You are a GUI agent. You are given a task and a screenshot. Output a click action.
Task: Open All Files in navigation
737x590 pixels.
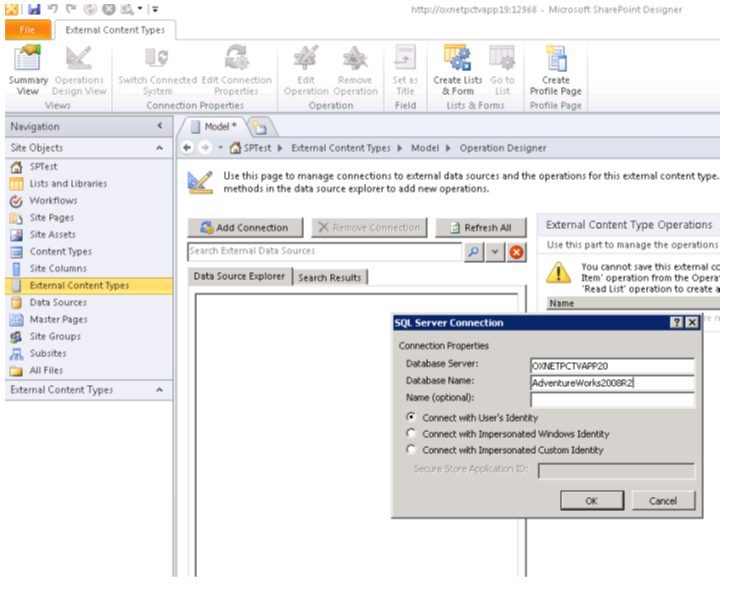click(x=46, y=370)
